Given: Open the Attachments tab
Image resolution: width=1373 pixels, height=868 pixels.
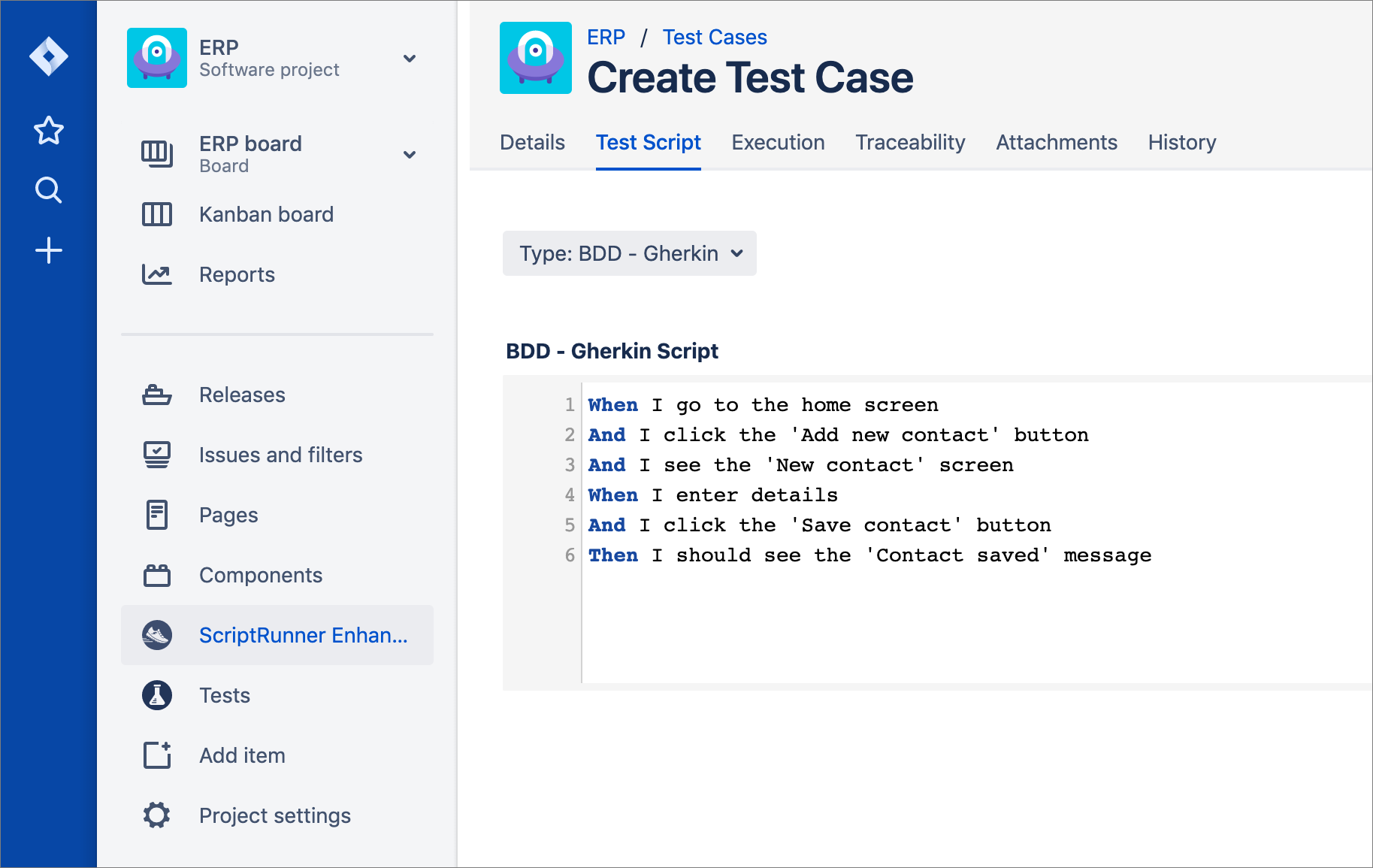Looking at the screenshot, I should (1056, 142).
